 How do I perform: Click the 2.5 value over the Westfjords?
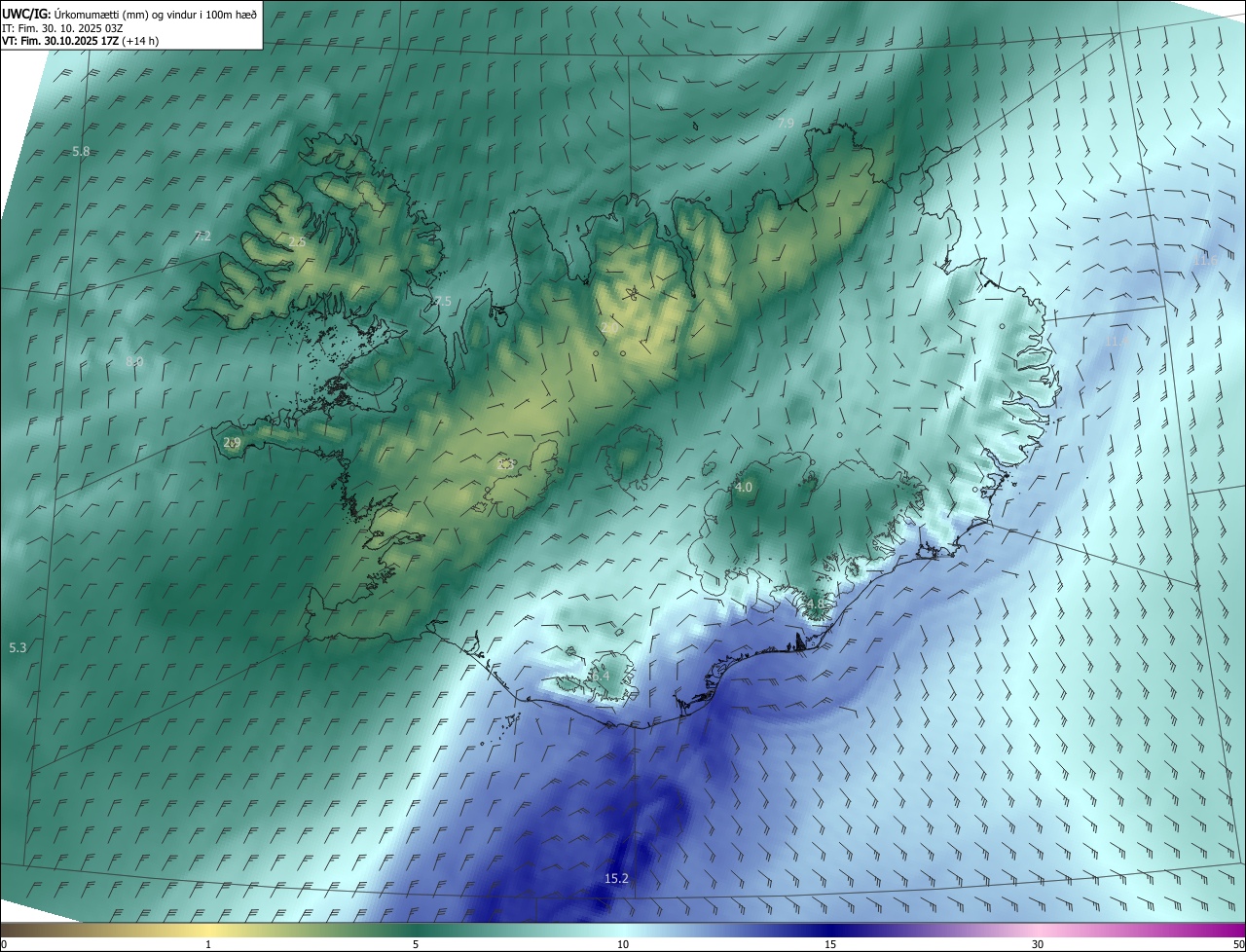pyautogui.click(x=297, y=242)
